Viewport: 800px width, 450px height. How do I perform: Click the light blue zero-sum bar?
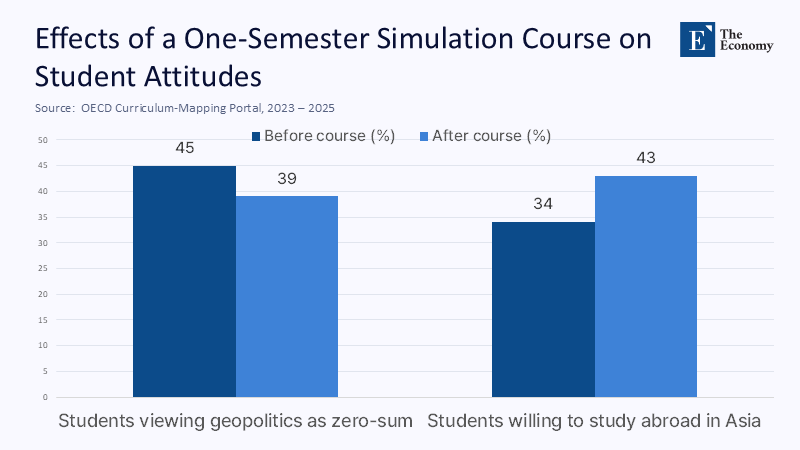(287, 296)
